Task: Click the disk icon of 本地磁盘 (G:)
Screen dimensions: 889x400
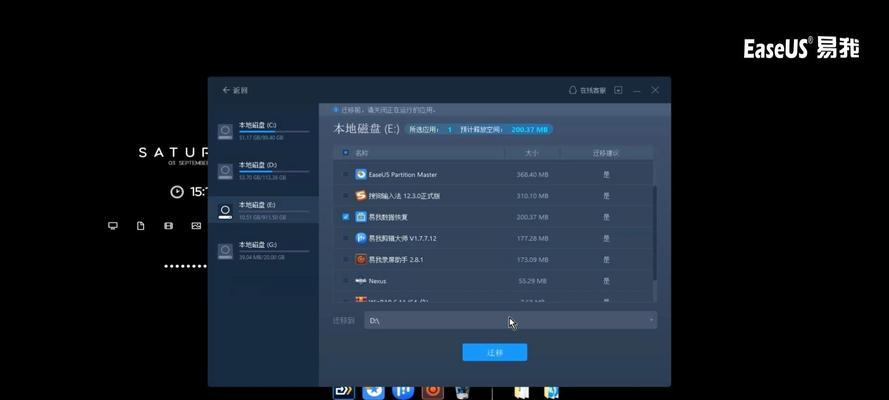Action: [225, 251]
